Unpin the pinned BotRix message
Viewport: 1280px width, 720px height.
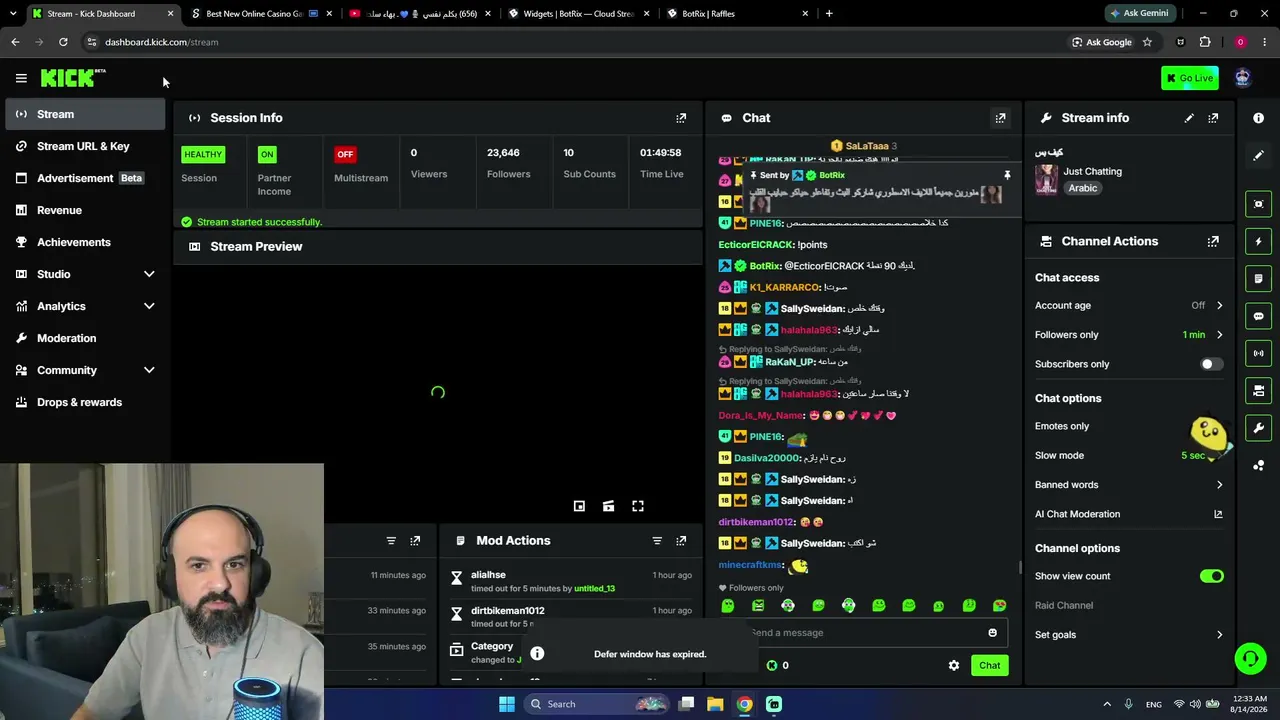pyautogui.click(x=1007, y=175)
